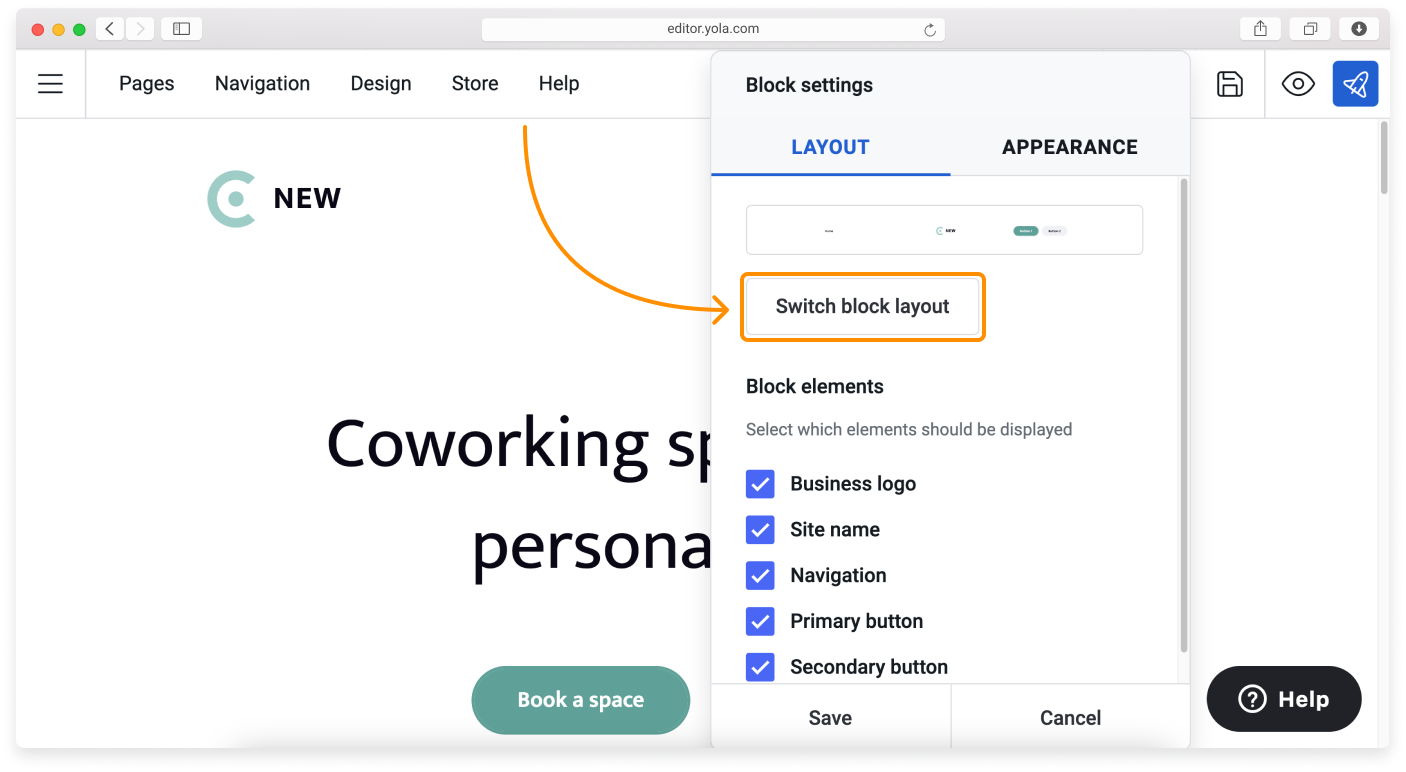Publish site using the rocket icon
The image size is (1406, 772).
pyautogui.click(x=1355, y=84)
